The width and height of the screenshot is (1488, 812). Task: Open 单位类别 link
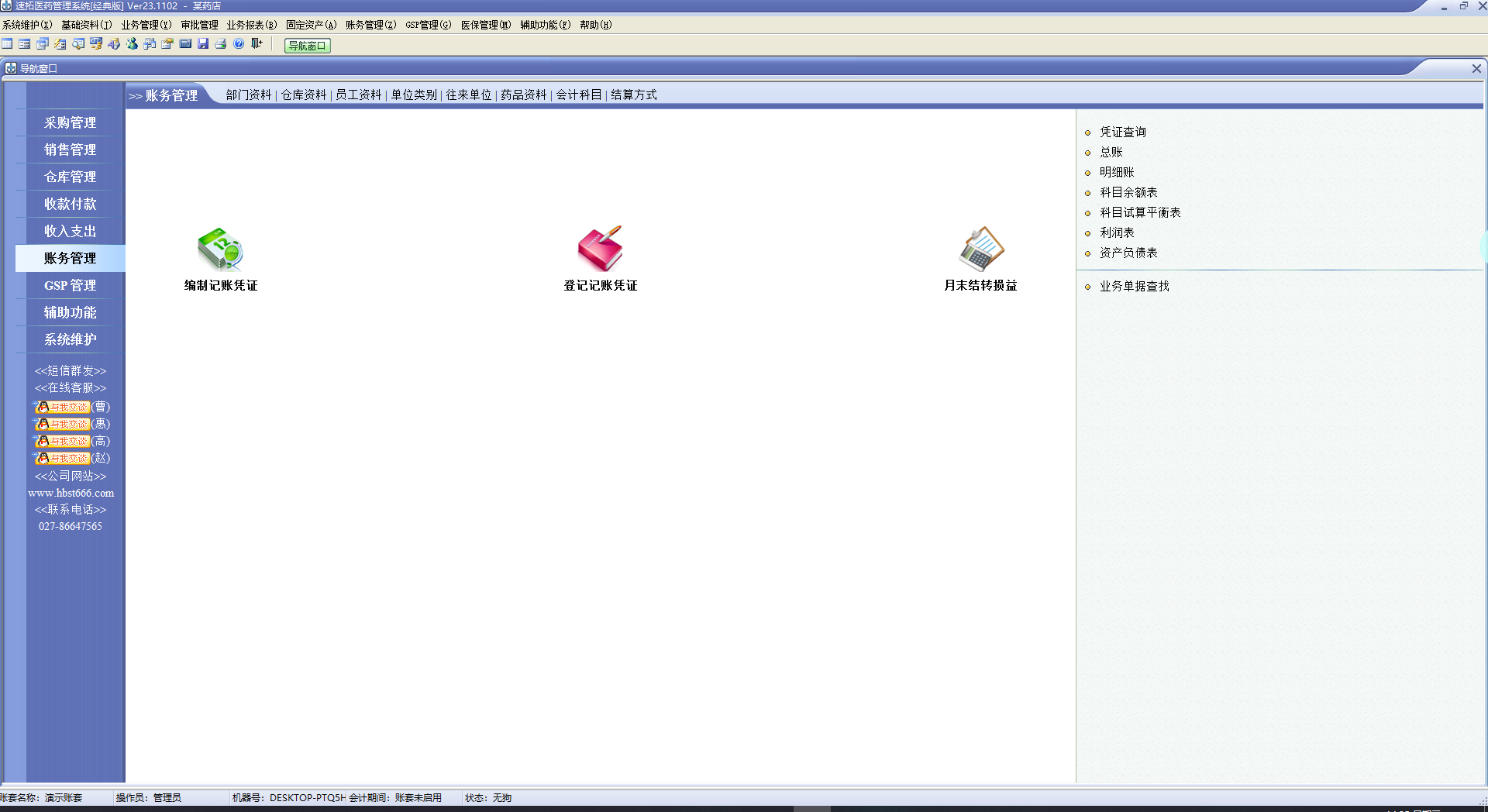(414, 95)
